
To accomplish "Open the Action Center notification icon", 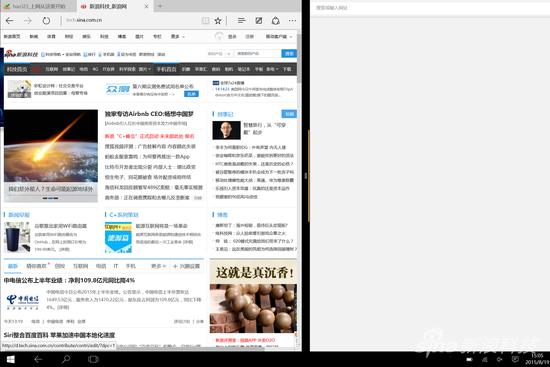I will tap(515, 359).
